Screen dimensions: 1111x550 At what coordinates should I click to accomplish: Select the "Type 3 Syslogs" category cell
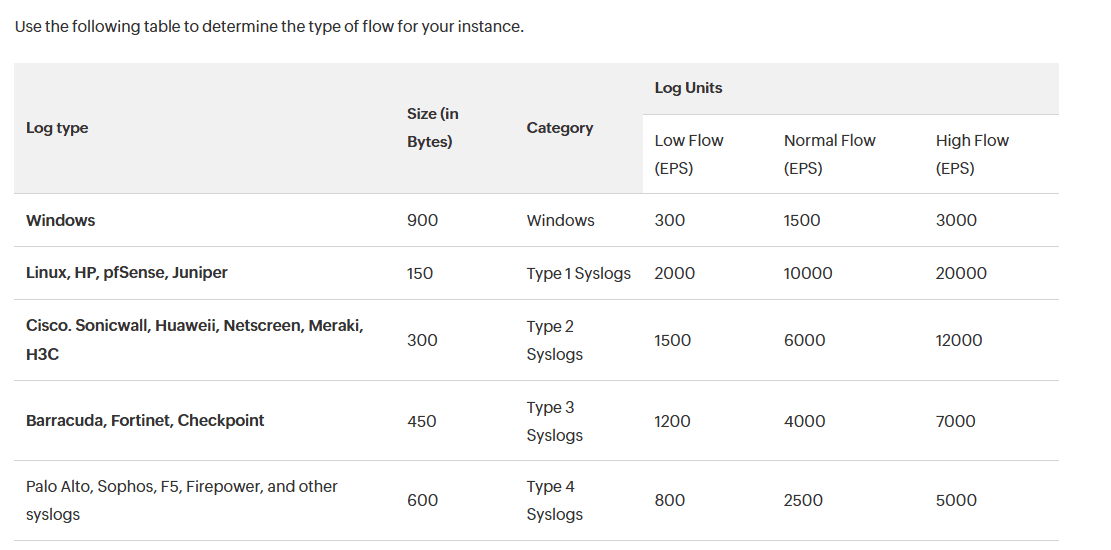[x=554, y=421]
